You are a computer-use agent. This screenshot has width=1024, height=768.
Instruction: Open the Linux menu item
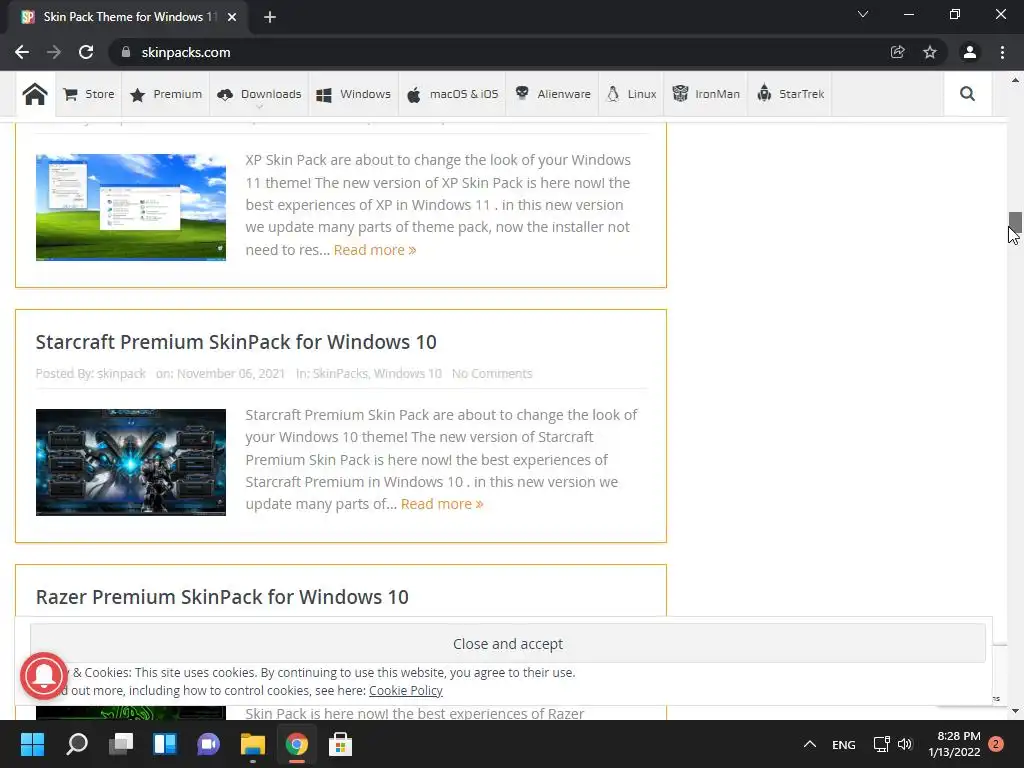631,94
